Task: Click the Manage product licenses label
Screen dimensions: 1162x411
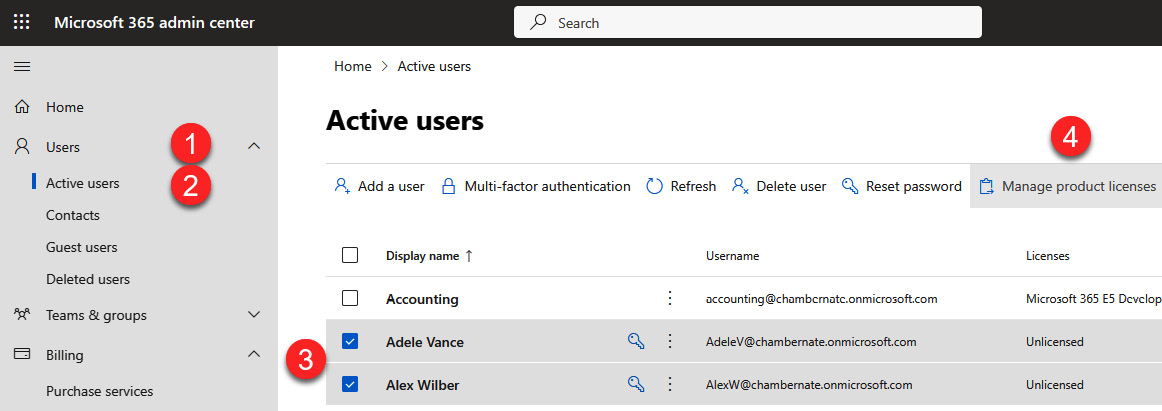Action: [x=1079, y=187]
